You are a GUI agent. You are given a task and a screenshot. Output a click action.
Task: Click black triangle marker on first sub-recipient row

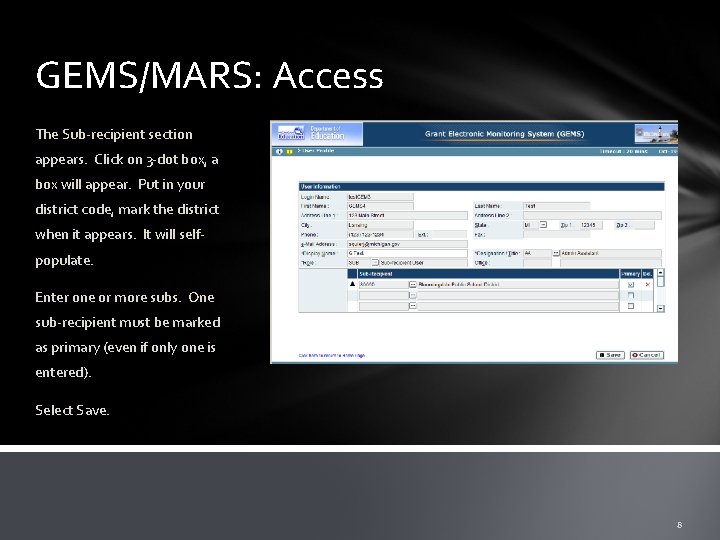point(353,284)
